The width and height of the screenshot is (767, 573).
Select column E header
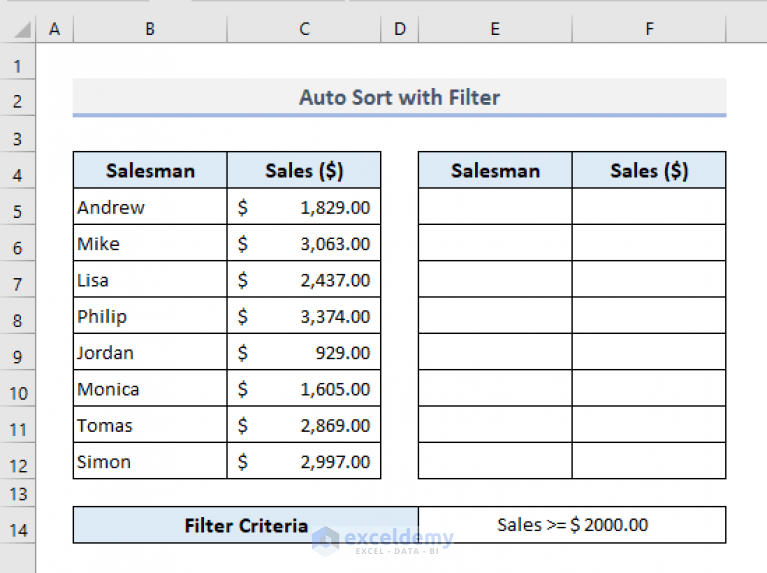point(495,29)
